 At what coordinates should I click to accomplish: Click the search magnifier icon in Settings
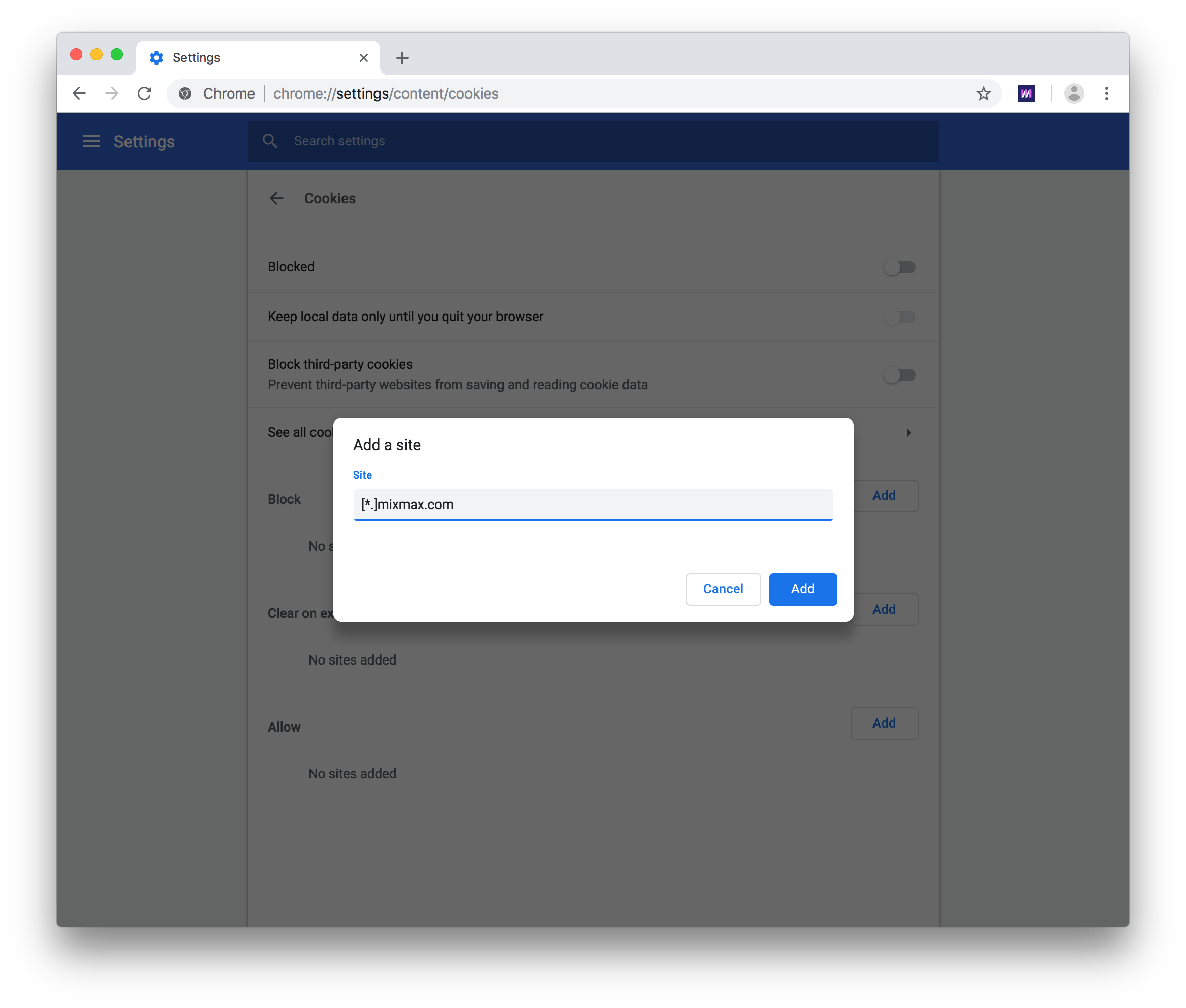(x=270, y=141)
